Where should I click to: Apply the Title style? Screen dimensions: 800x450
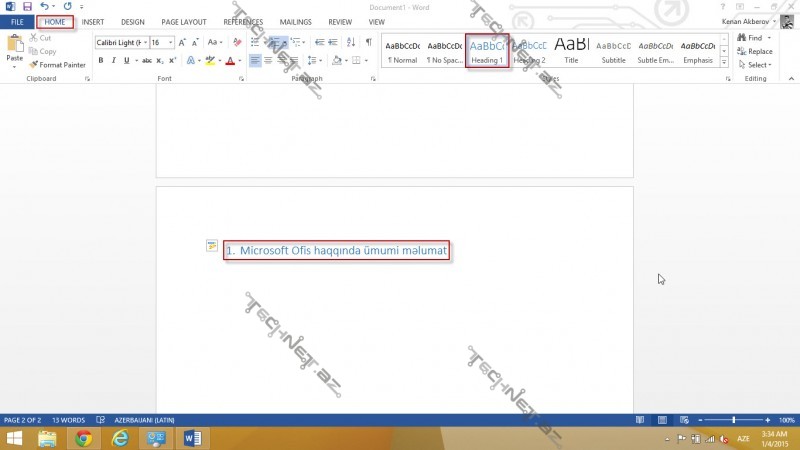pos(571,50)
